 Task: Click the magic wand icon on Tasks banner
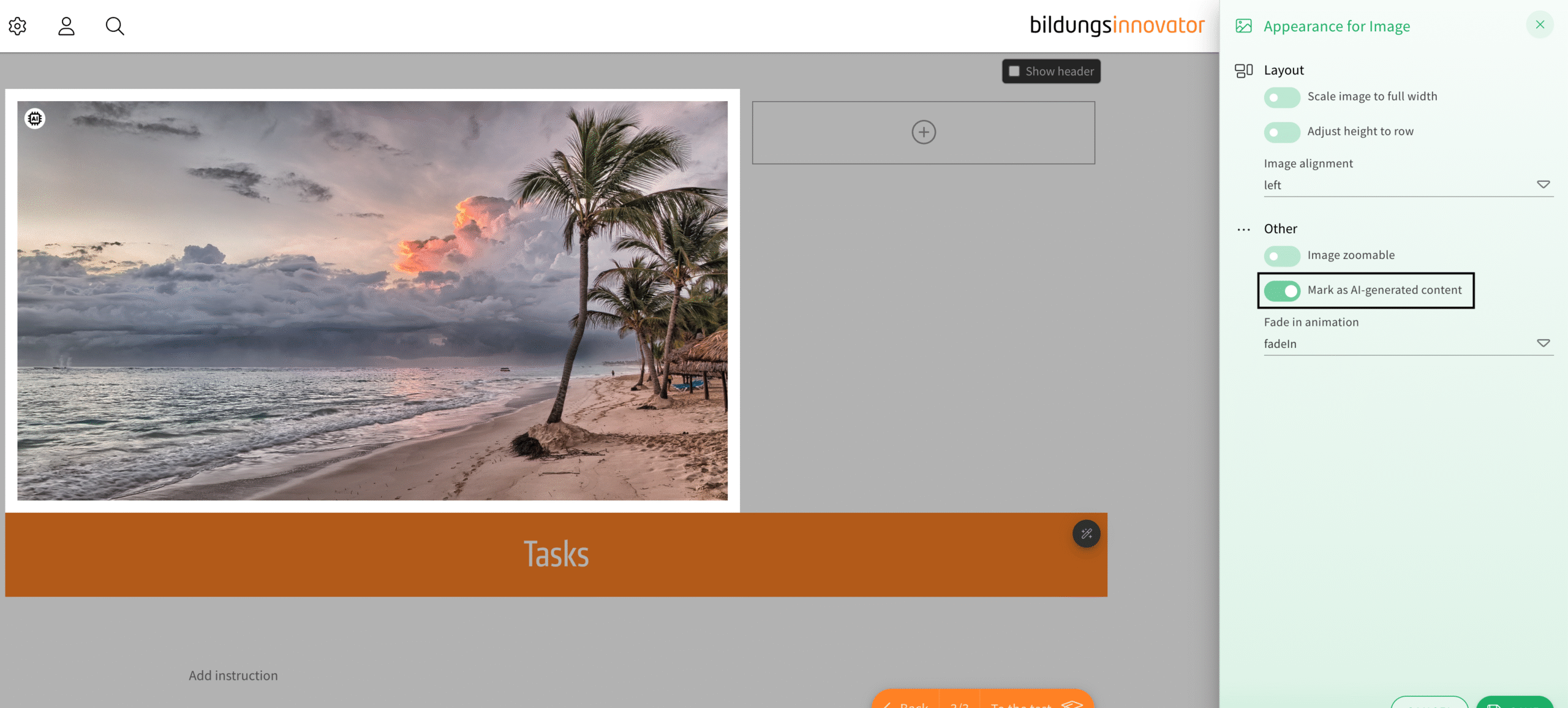point(1086,534)
